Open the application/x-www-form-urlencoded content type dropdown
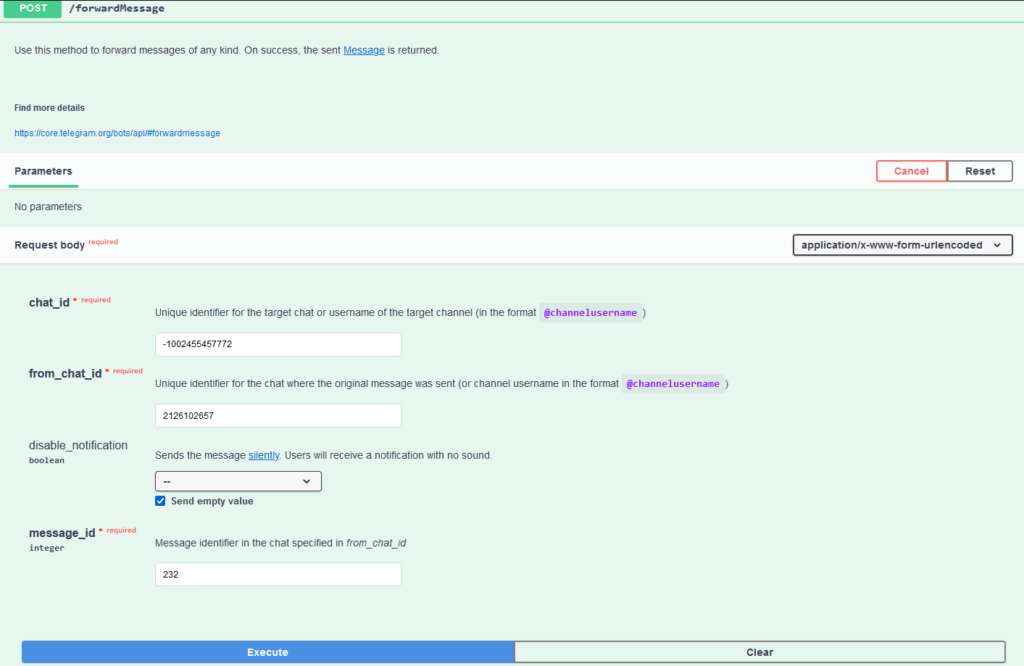Screen dimensions: 1024x666 [902, 245]
